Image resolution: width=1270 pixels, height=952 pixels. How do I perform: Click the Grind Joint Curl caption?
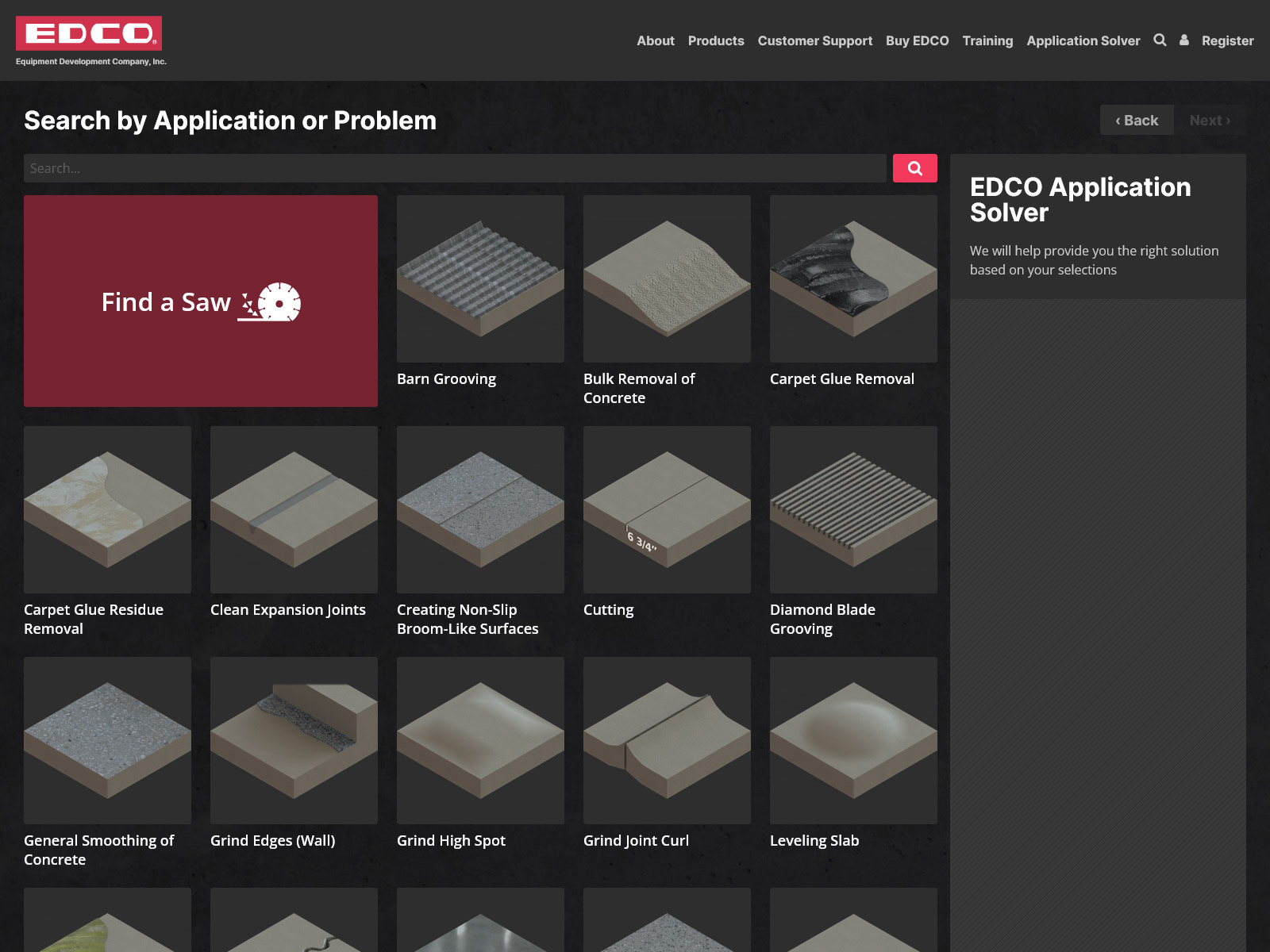pos(636,841)
